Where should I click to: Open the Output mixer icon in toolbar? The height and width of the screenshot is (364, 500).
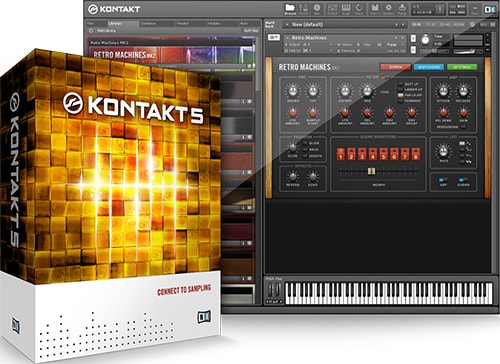[x=332, y=8]
